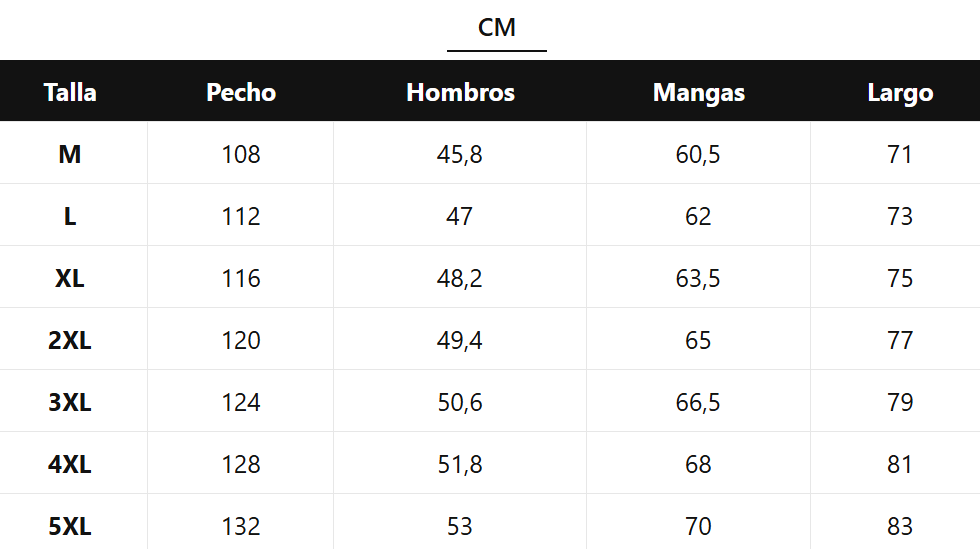Click the 77 length value for 2XL
This screenshot has width=980, height=549.
(900, 341)
